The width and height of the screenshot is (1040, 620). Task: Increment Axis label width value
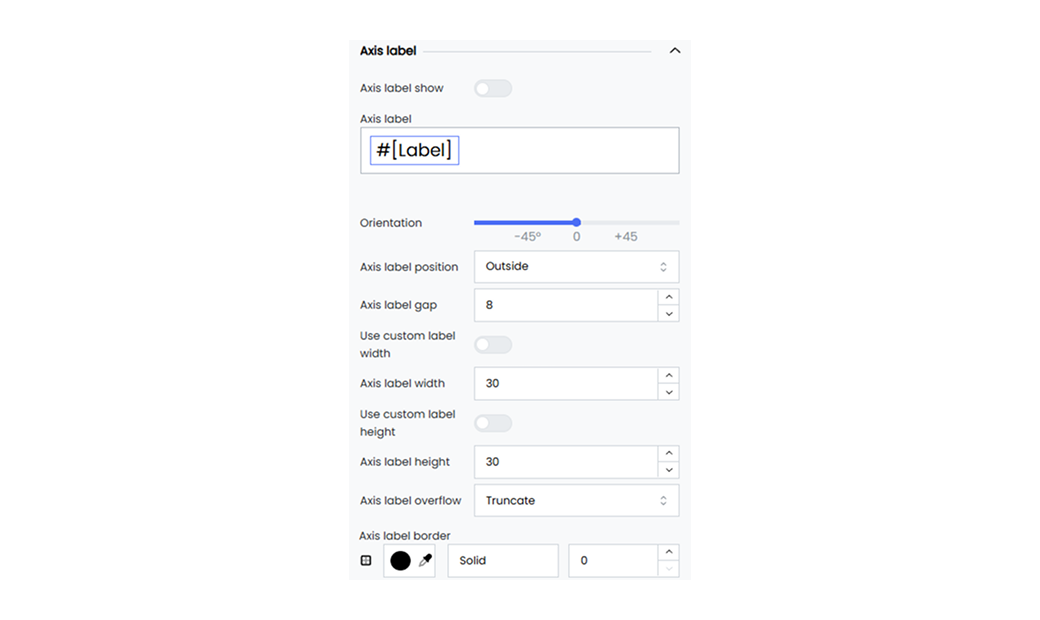click(x=669, y=375)
